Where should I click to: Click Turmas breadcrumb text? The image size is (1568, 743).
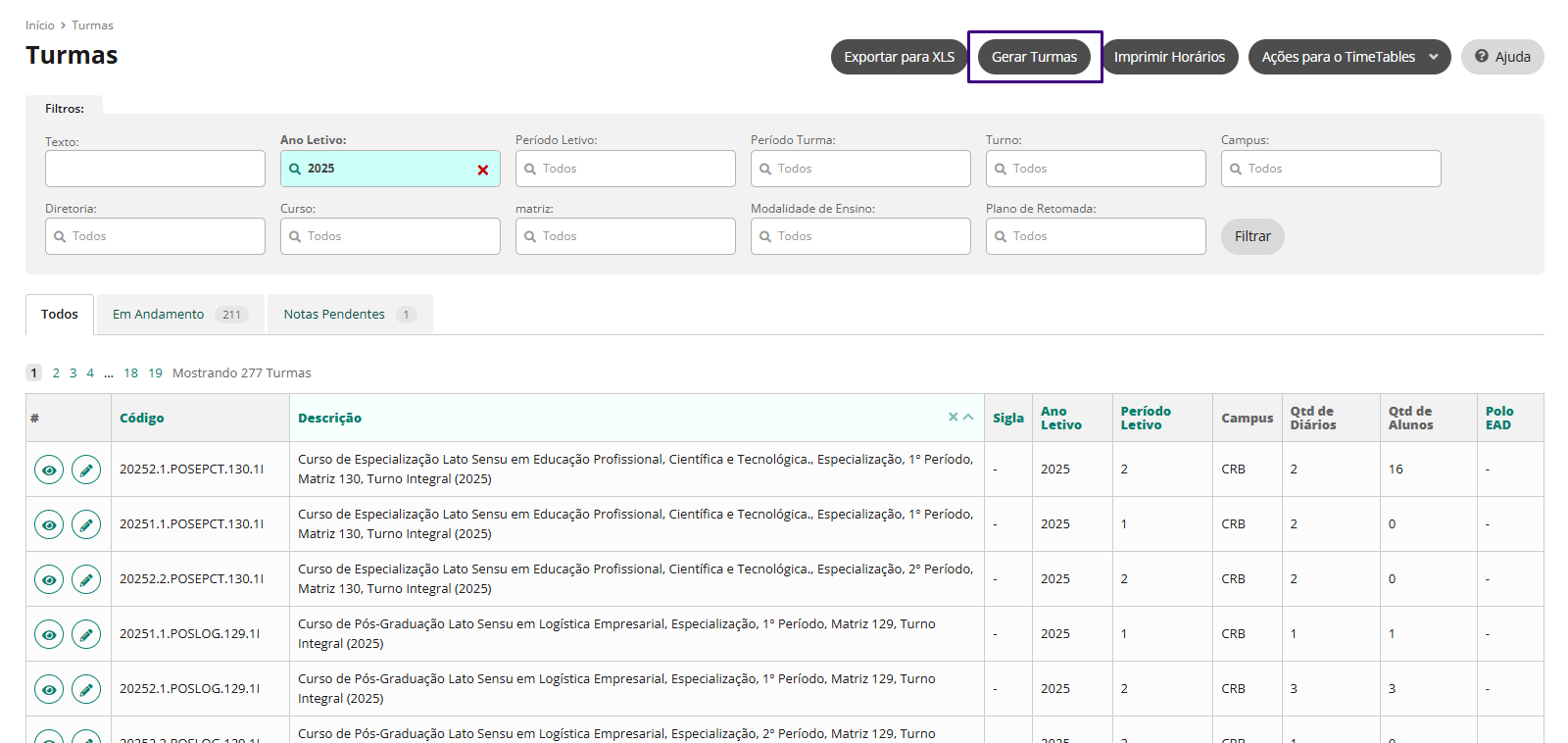point(92,25)
